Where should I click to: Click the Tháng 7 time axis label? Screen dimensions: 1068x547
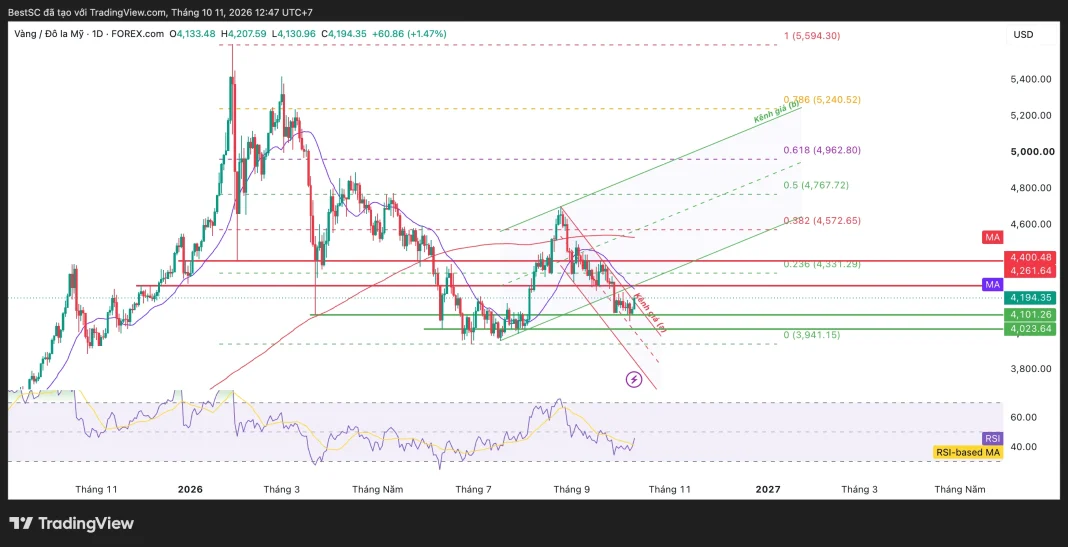point(473,489)
